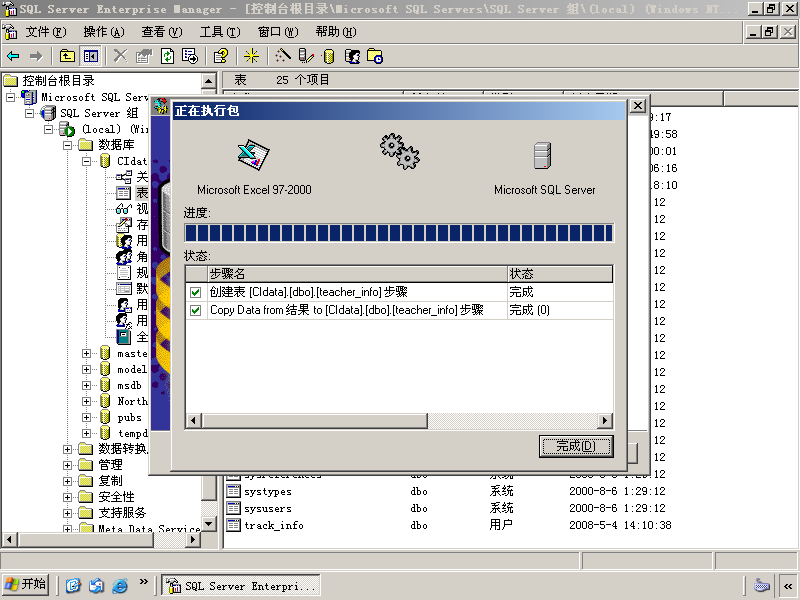Select the 安全性 folder in tree
The image size is (800, 600).
pyautogui.click(x=116, y=497)
